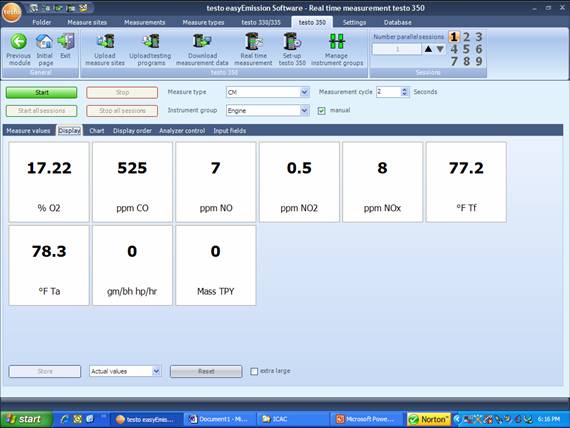Click the Mass TPY display tile

pyautogui.click(x=216, y=265)
